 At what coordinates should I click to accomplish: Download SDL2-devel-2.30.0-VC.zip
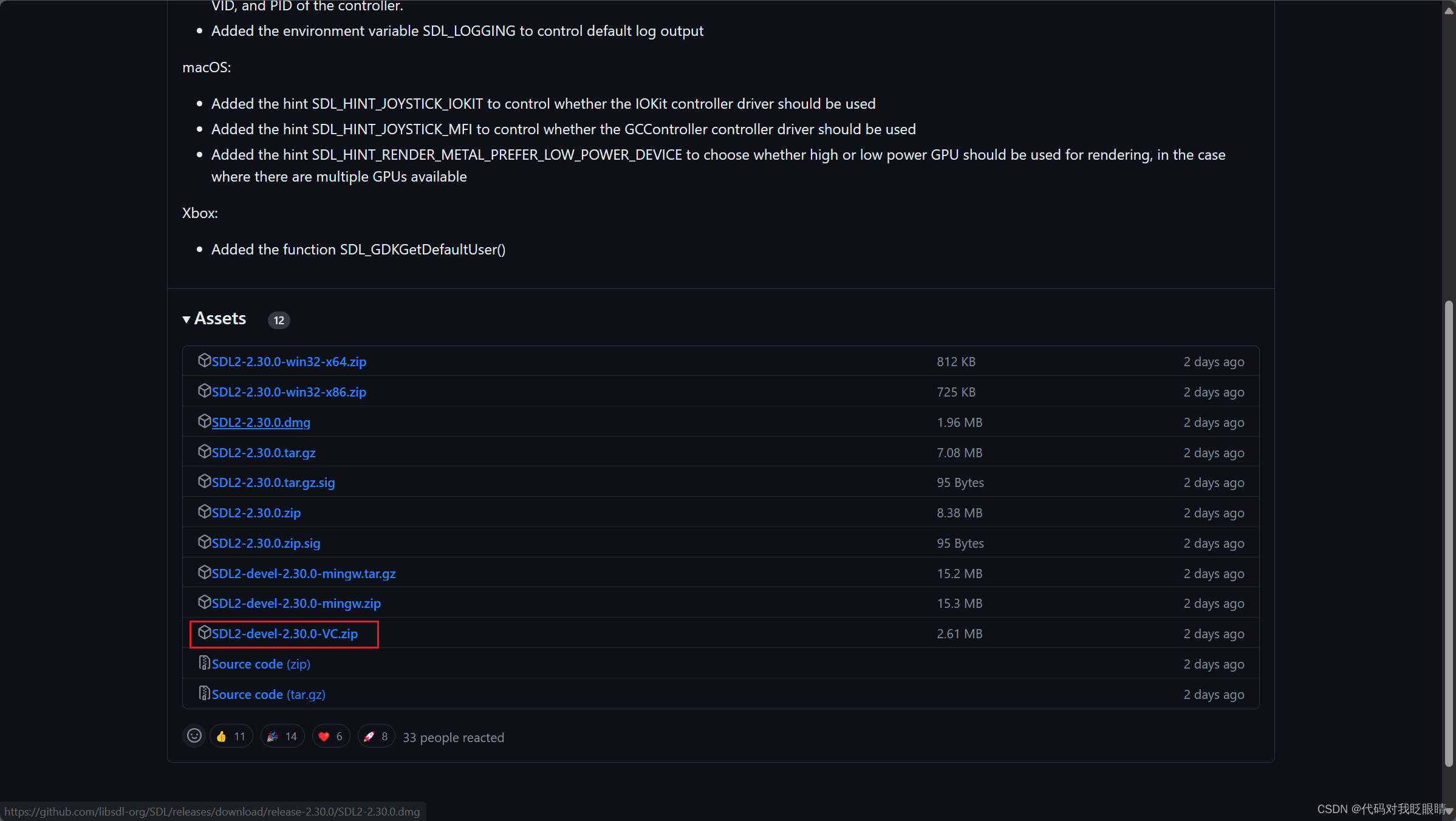coord(284,634)
